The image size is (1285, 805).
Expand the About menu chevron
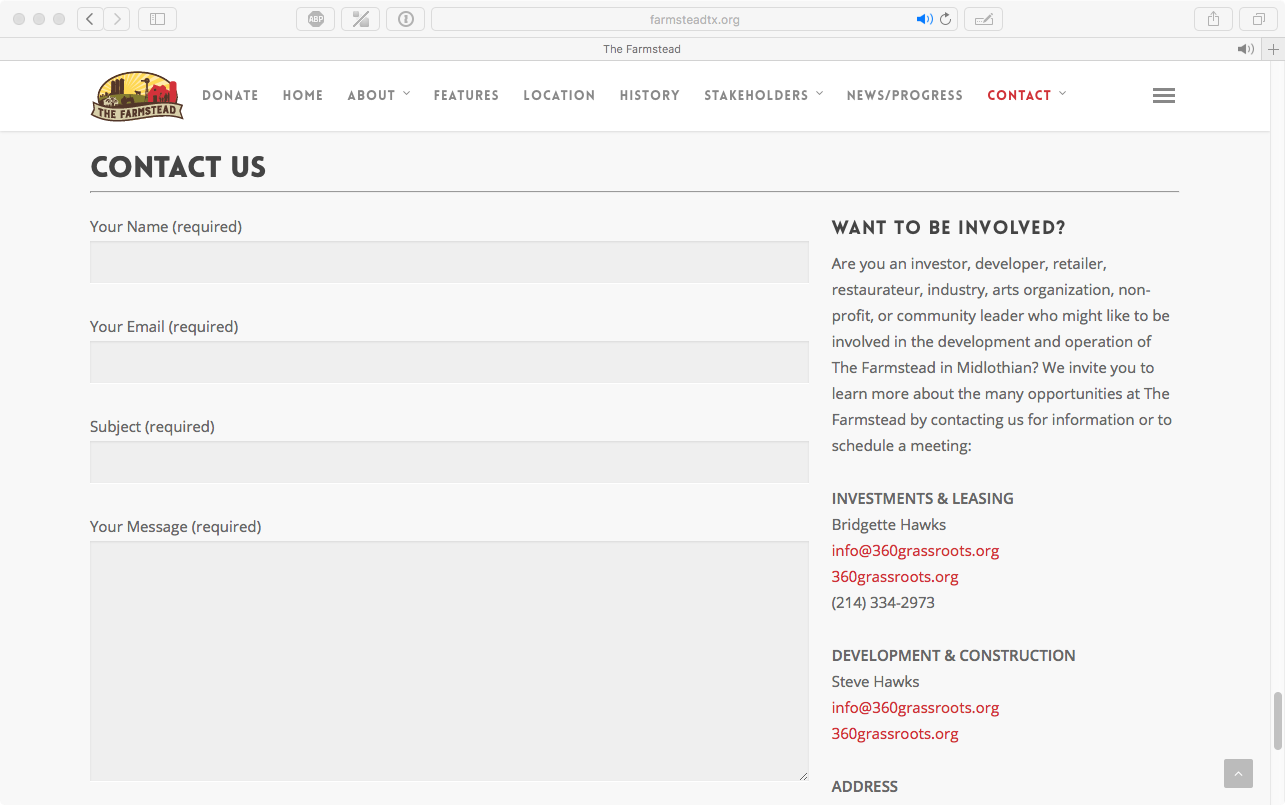[x=407, y=94]
